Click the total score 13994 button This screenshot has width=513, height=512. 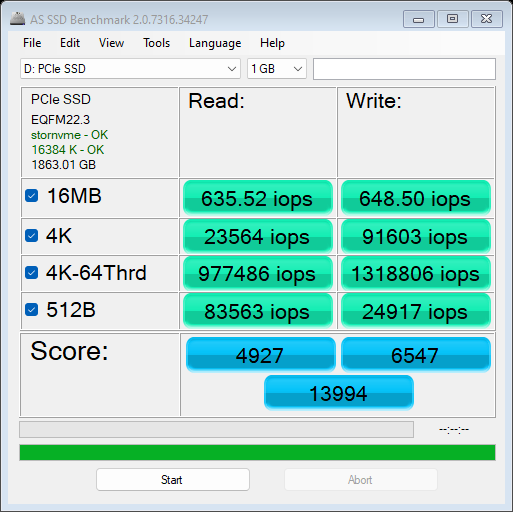339,393
